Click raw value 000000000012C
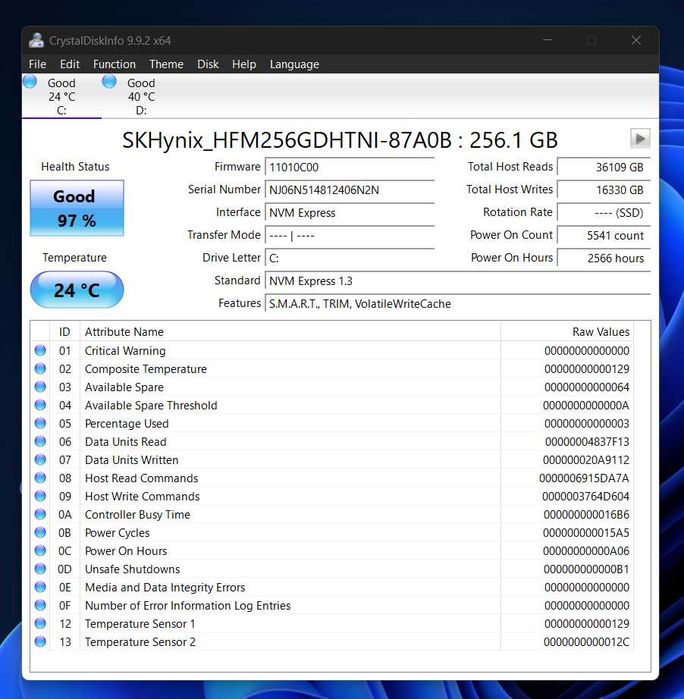Screen dimensions: 684x699 pyautogui.click(x=586, y=642)
